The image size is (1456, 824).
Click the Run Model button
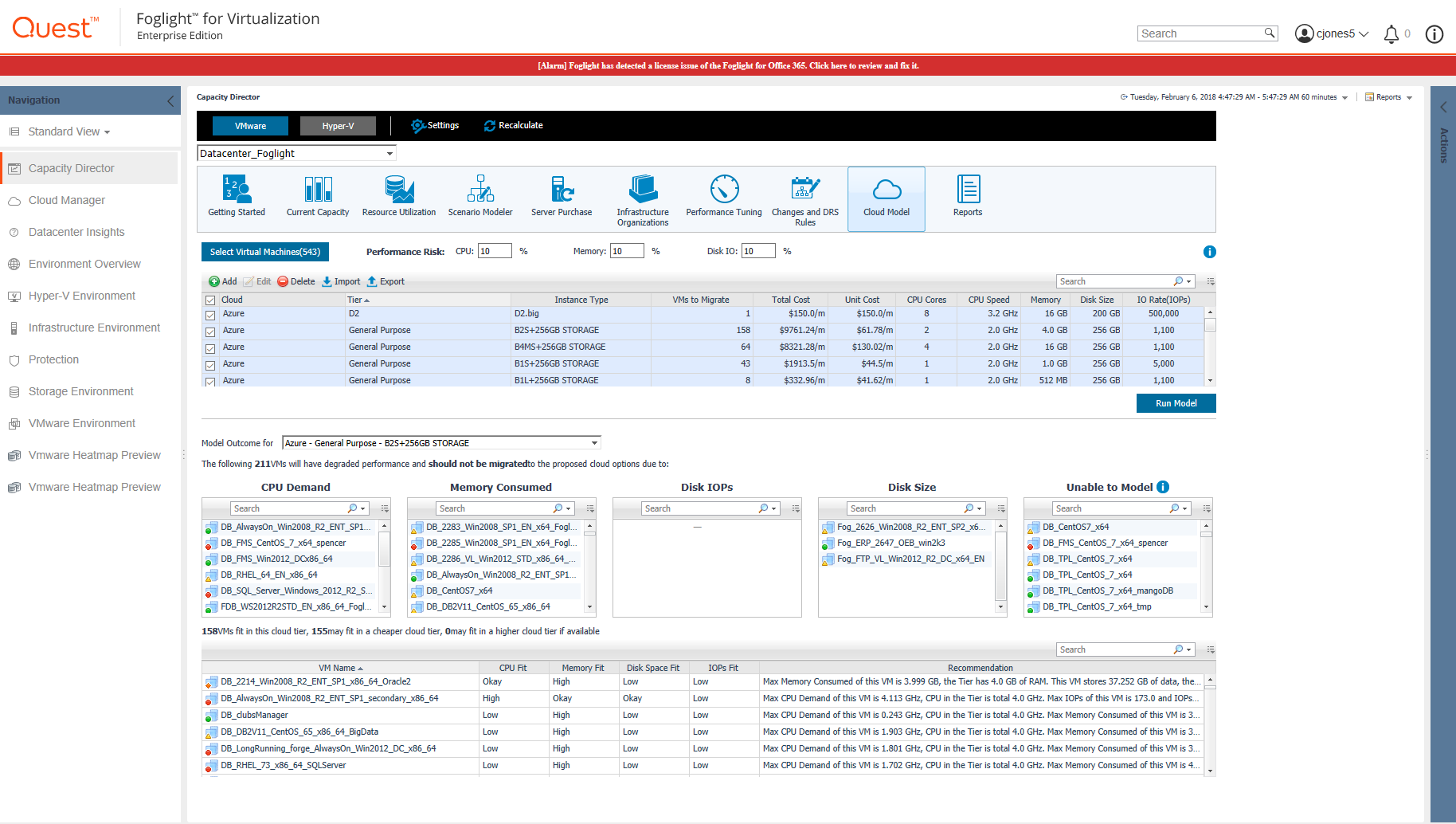pyautogui.click(x=1176, y=403)
